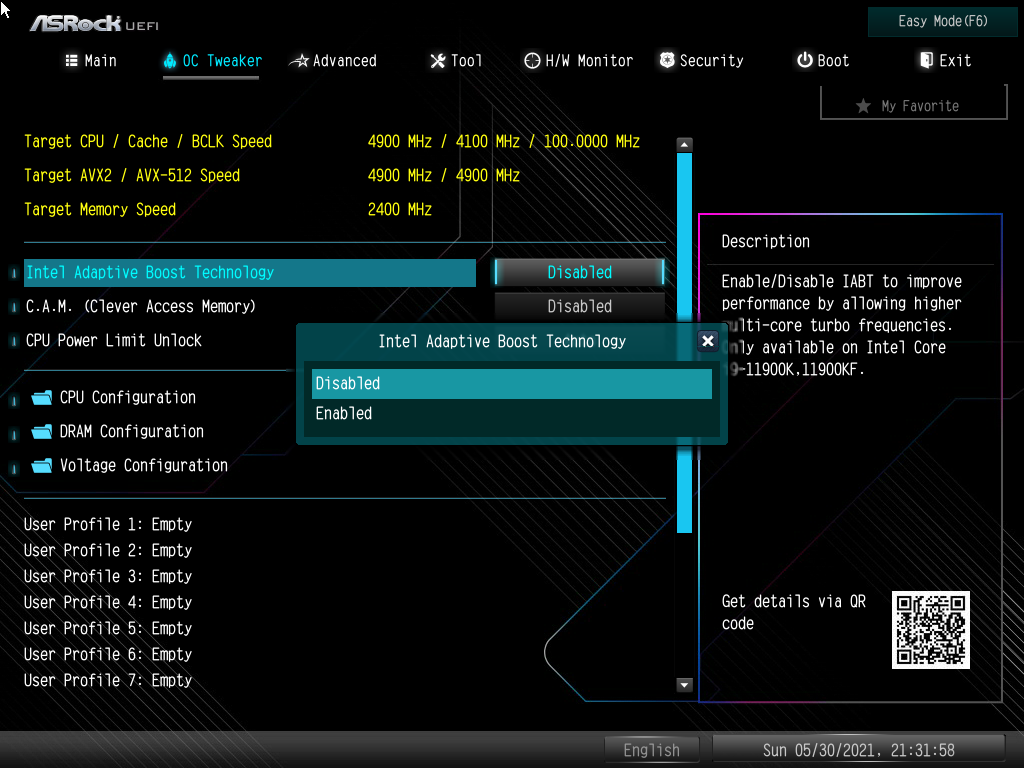The width and height of the screenshot is (1024, 768).
Task: Click the scrollbar down arrow
Action: [685, 685]
